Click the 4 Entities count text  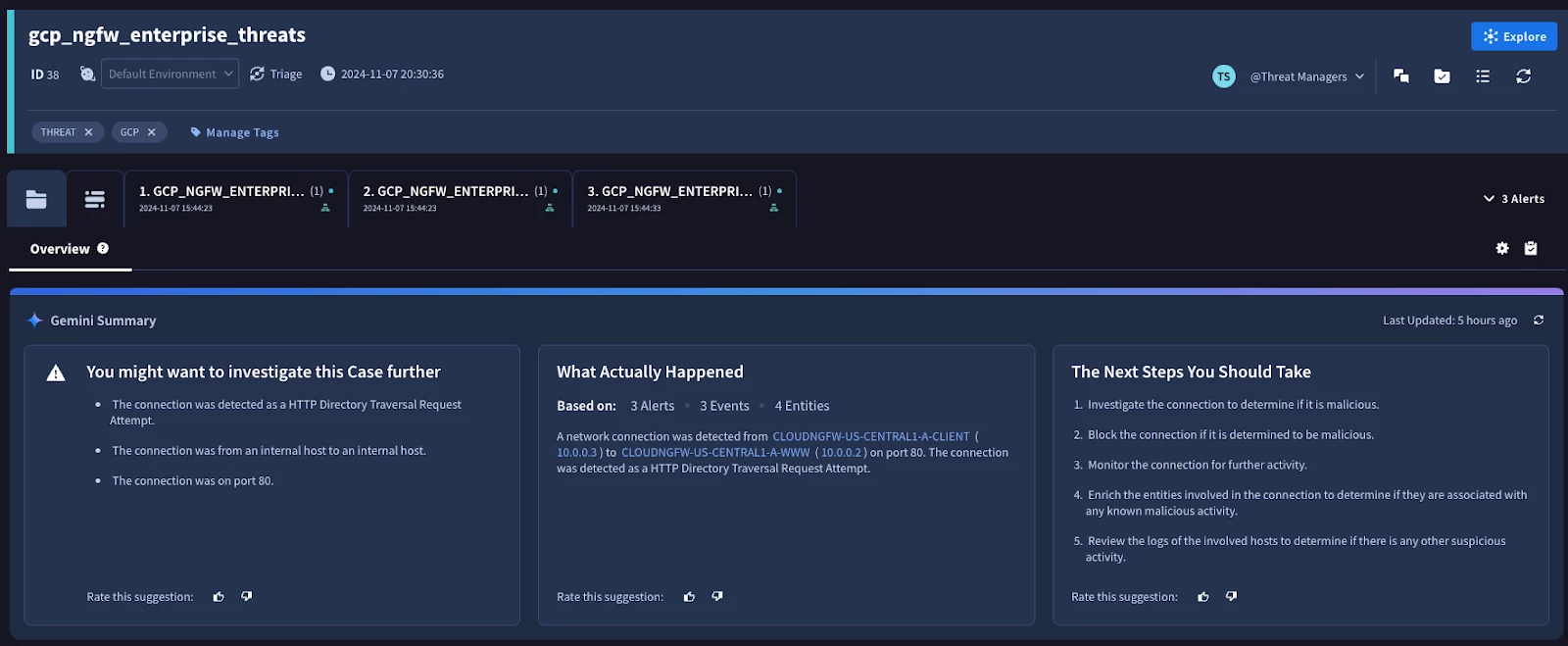802,406
